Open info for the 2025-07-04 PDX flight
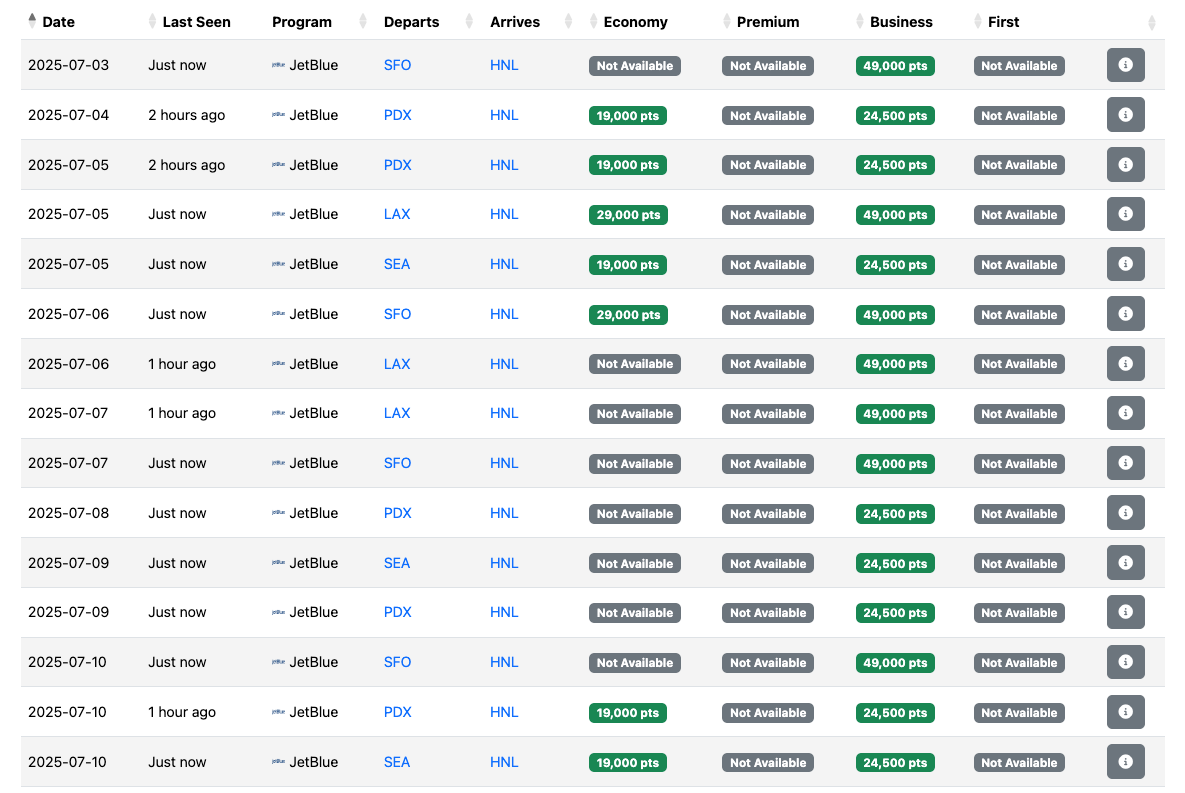Viewport: 1185px width, 793px height. pyautogui.click(x=1125, y=115)
